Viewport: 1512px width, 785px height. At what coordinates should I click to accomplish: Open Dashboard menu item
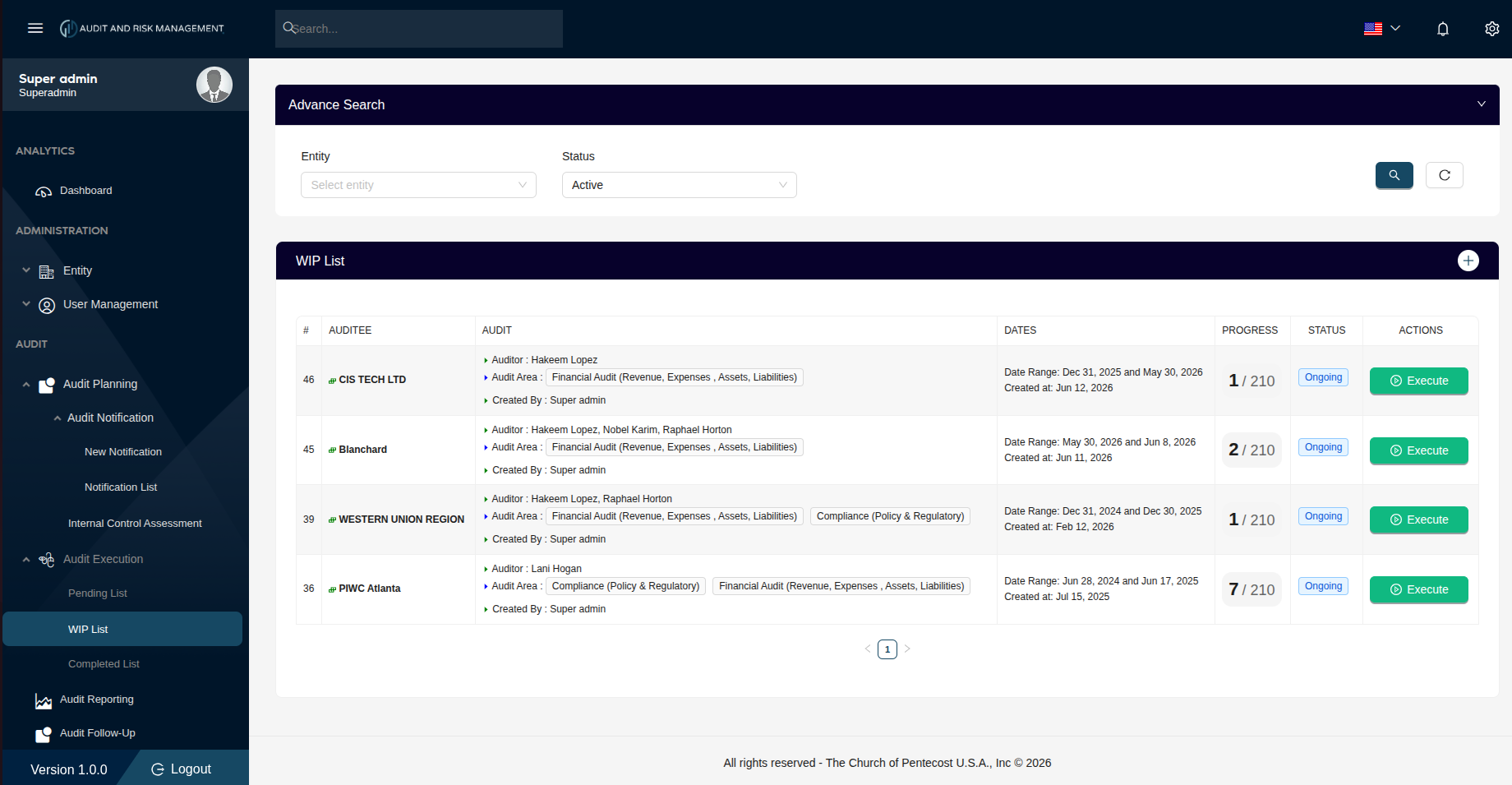85,191
